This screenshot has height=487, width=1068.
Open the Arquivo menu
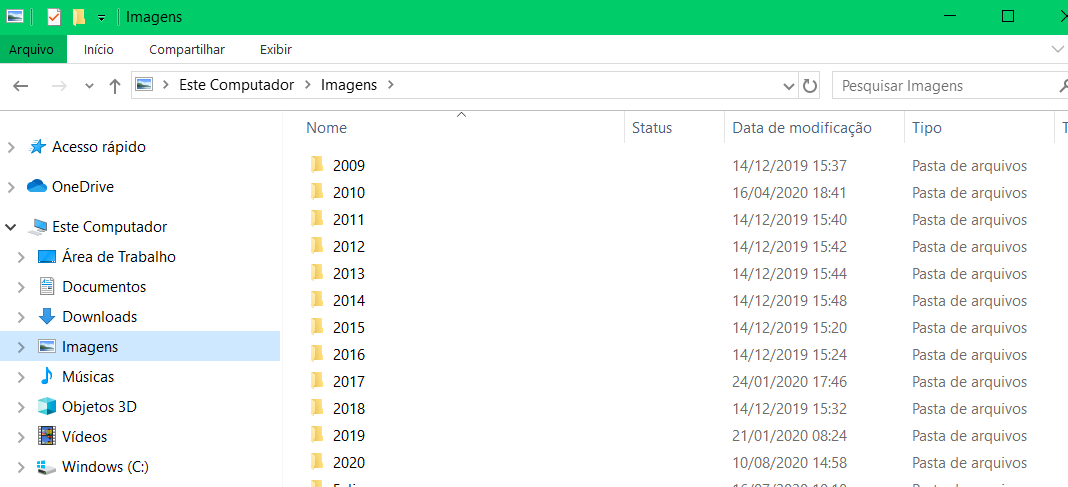(31, 49)
